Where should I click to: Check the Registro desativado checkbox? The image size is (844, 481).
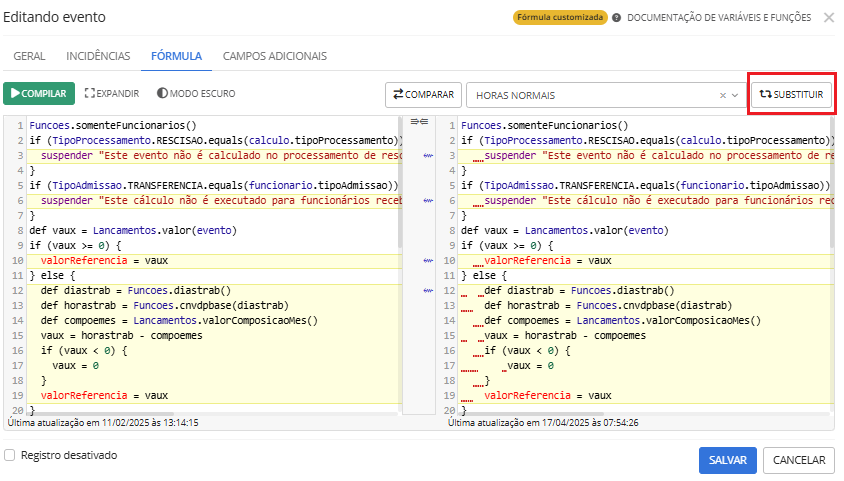(x=10, y=455)
